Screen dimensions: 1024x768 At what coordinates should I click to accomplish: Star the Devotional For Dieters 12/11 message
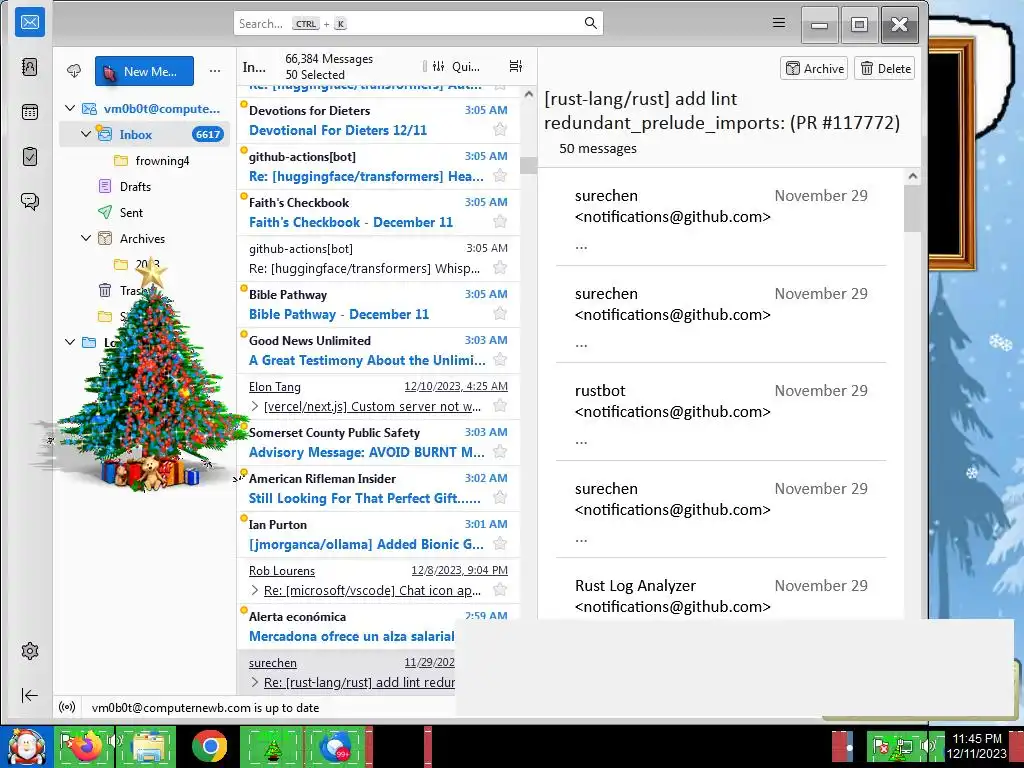(500, 129)
